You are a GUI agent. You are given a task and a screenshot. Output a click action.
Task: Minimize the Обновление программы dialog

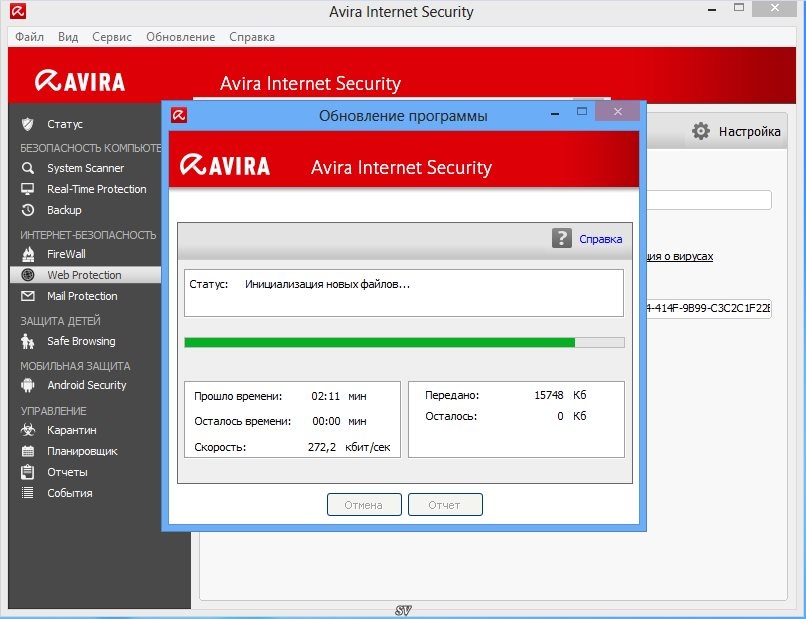(555, 113)
